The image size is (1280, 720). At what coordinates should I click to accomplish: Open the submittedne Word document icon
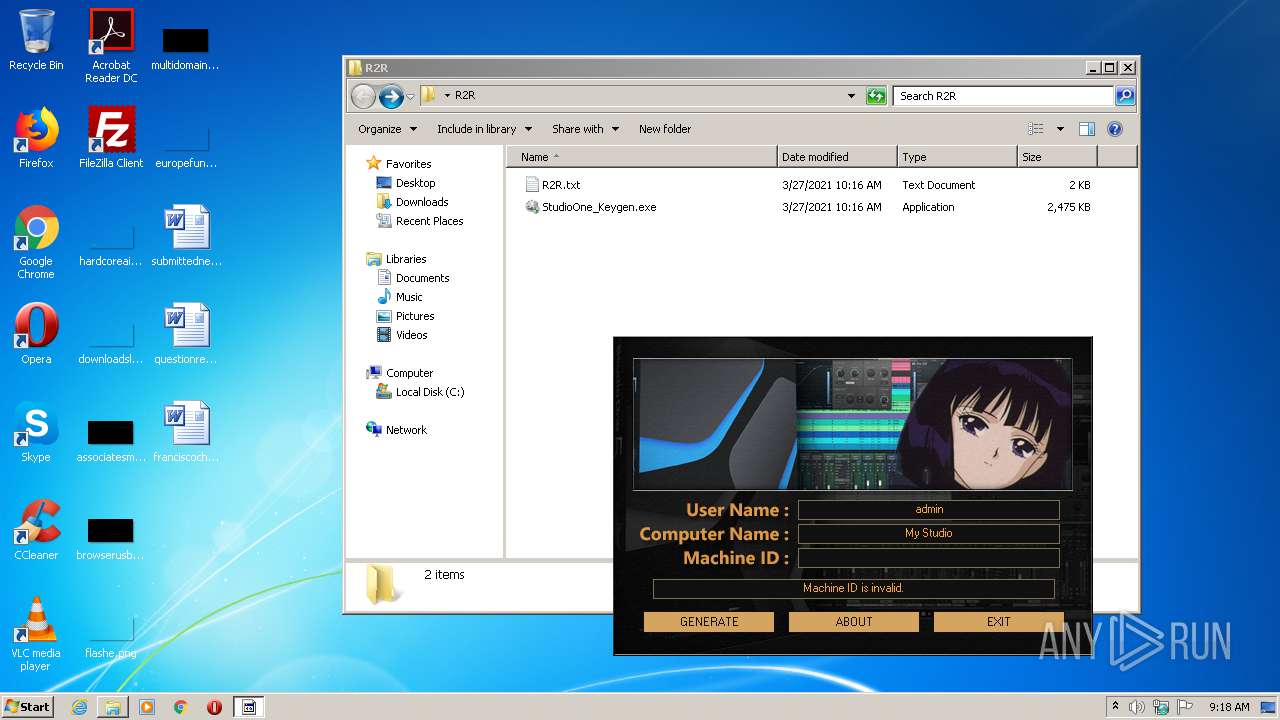click(x=186, y=236)
